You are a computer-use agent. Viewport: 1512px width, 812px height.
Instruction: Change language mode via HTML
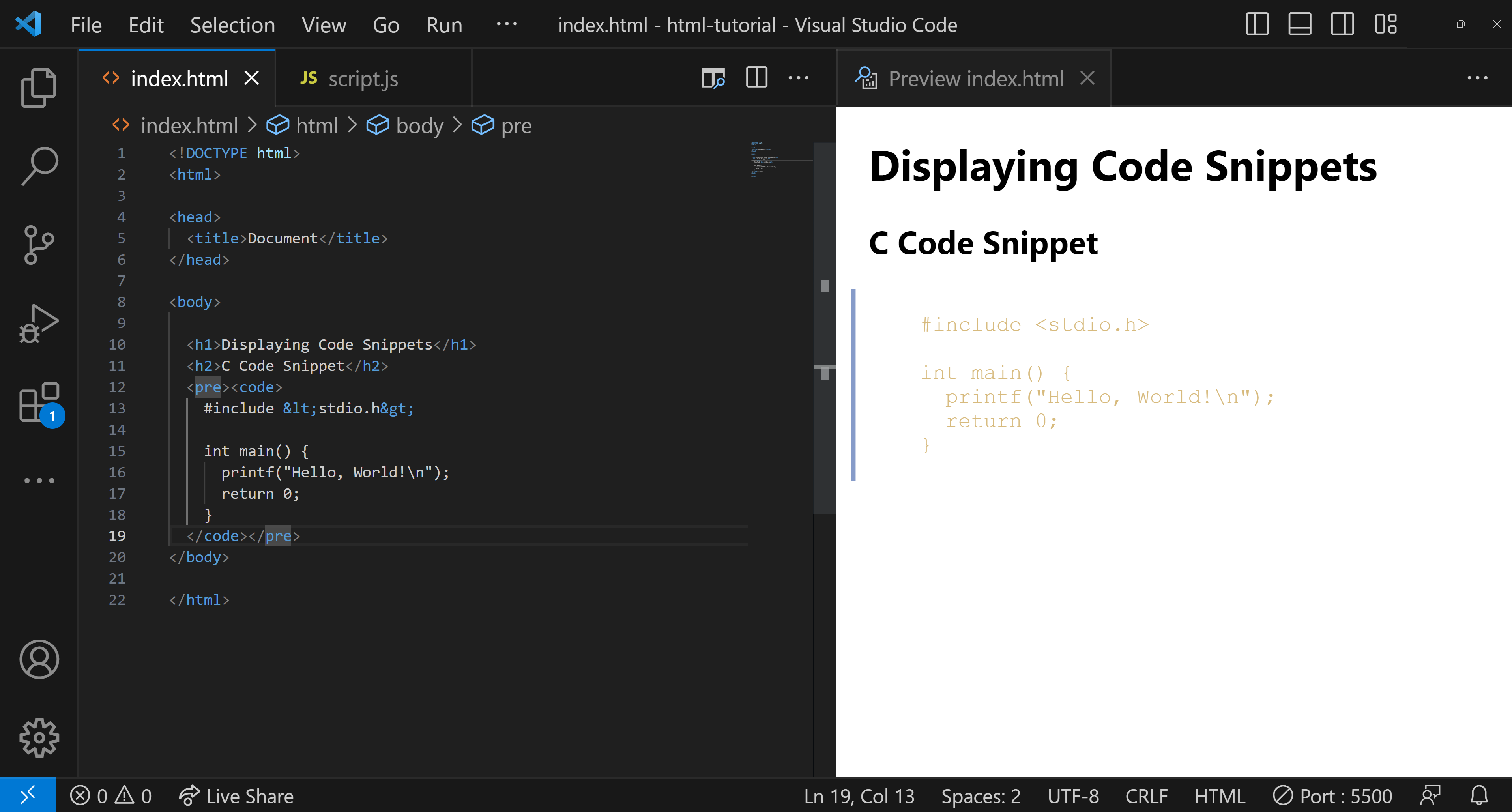click(1220, 796)
